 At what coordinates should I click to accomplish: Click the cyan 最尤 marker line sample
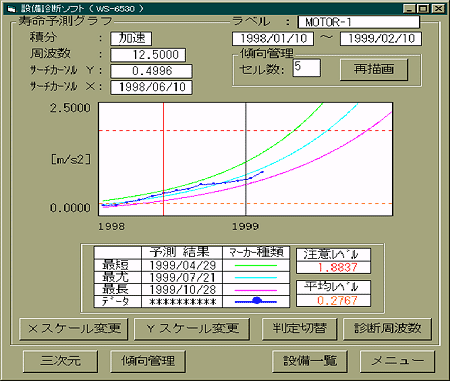[x=256, y=278]
